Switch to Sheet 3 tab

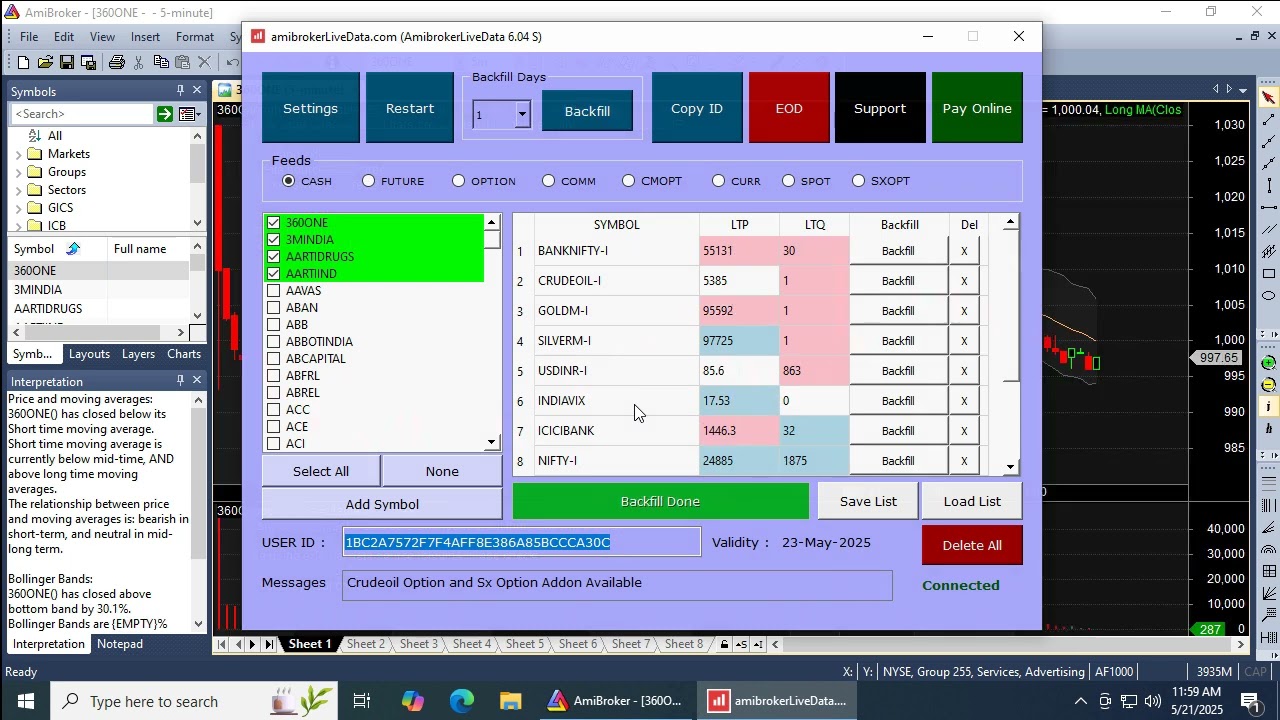[419, 644]
